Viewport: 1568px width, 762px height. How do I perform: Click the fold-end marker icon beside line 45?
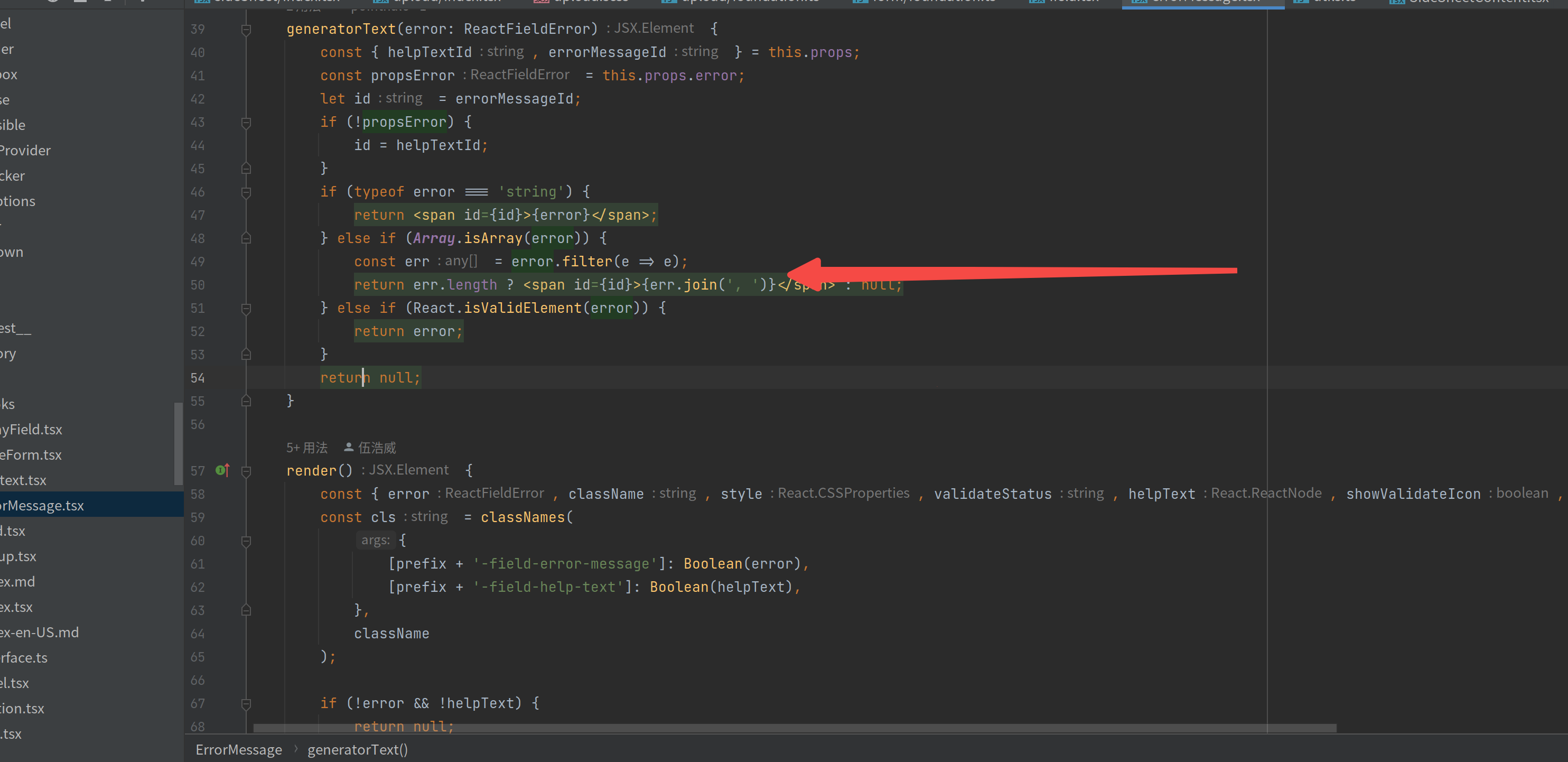pos(247,169)
